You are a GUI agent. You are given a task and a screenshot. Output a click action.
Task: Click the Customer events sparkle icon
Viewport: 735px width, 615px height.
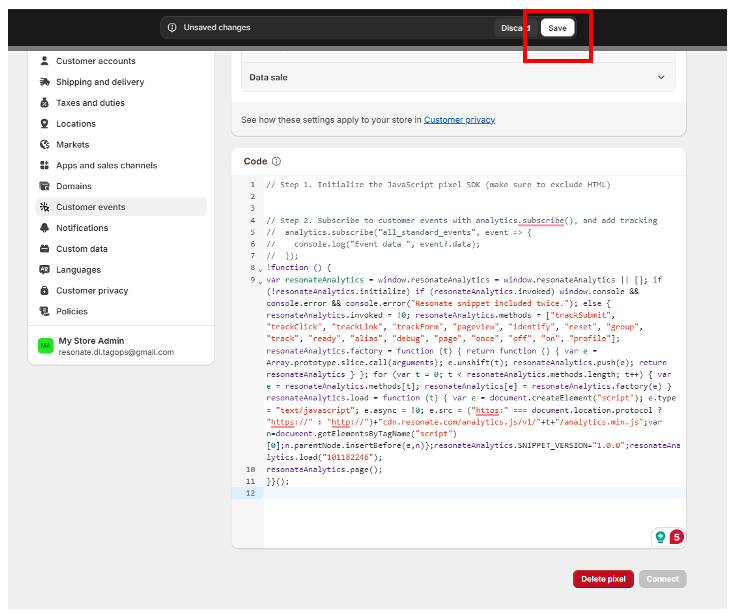(x=45, y=207)
